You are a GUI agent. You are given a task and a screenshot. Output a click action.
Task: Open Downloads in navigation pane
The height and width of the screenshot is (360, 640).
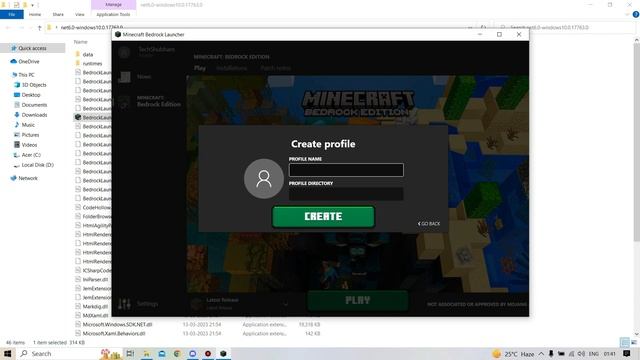tap(34, 115)
